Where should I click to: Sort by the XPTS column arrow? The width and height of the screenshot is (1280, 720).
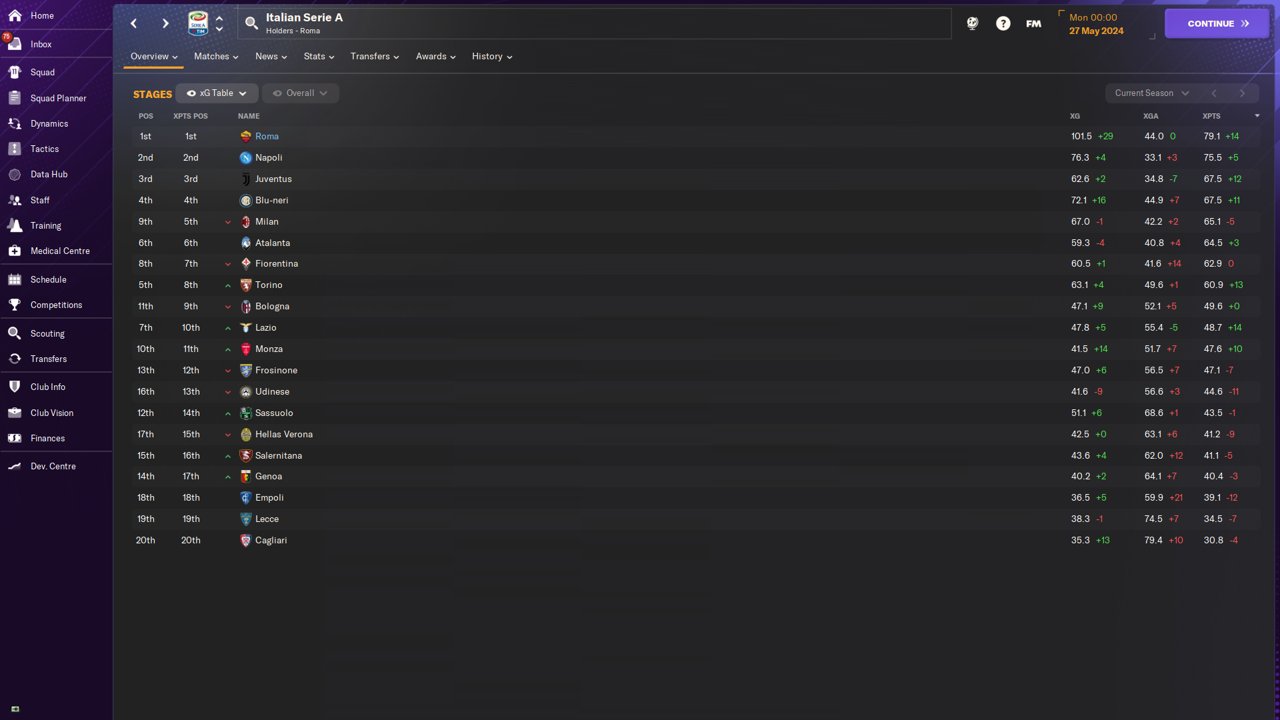click(1257, 116)
